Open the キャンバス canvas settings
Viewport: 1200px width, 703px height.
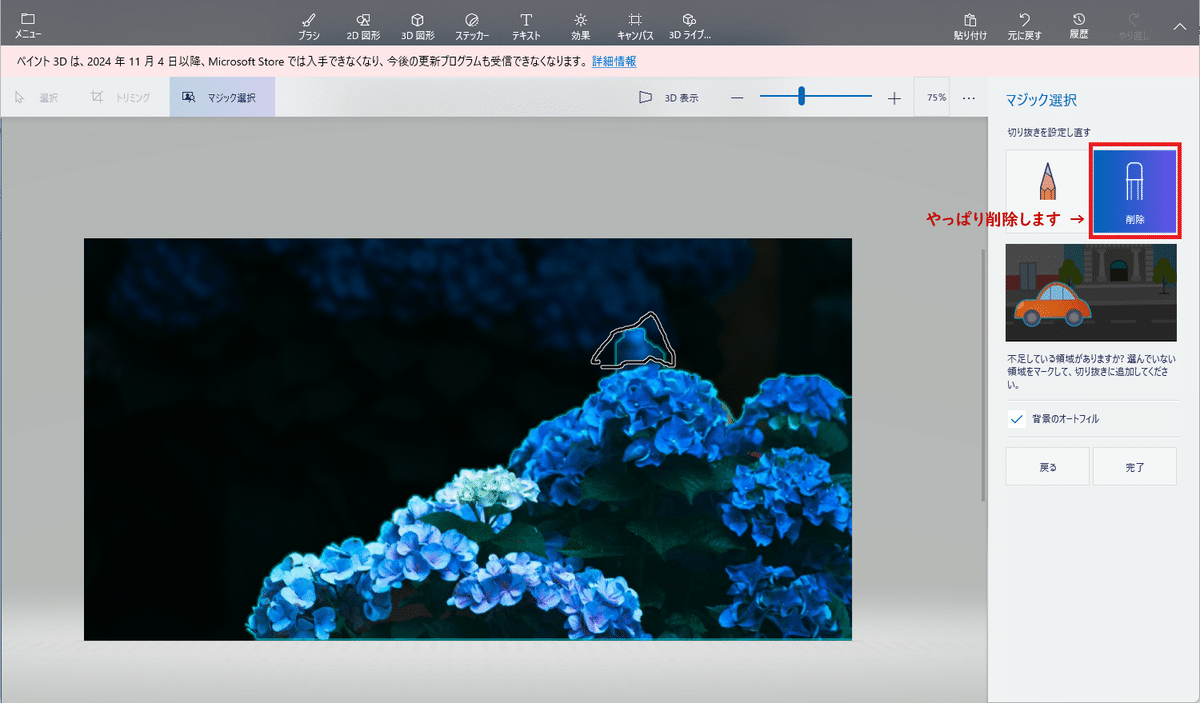pos(635,25)
